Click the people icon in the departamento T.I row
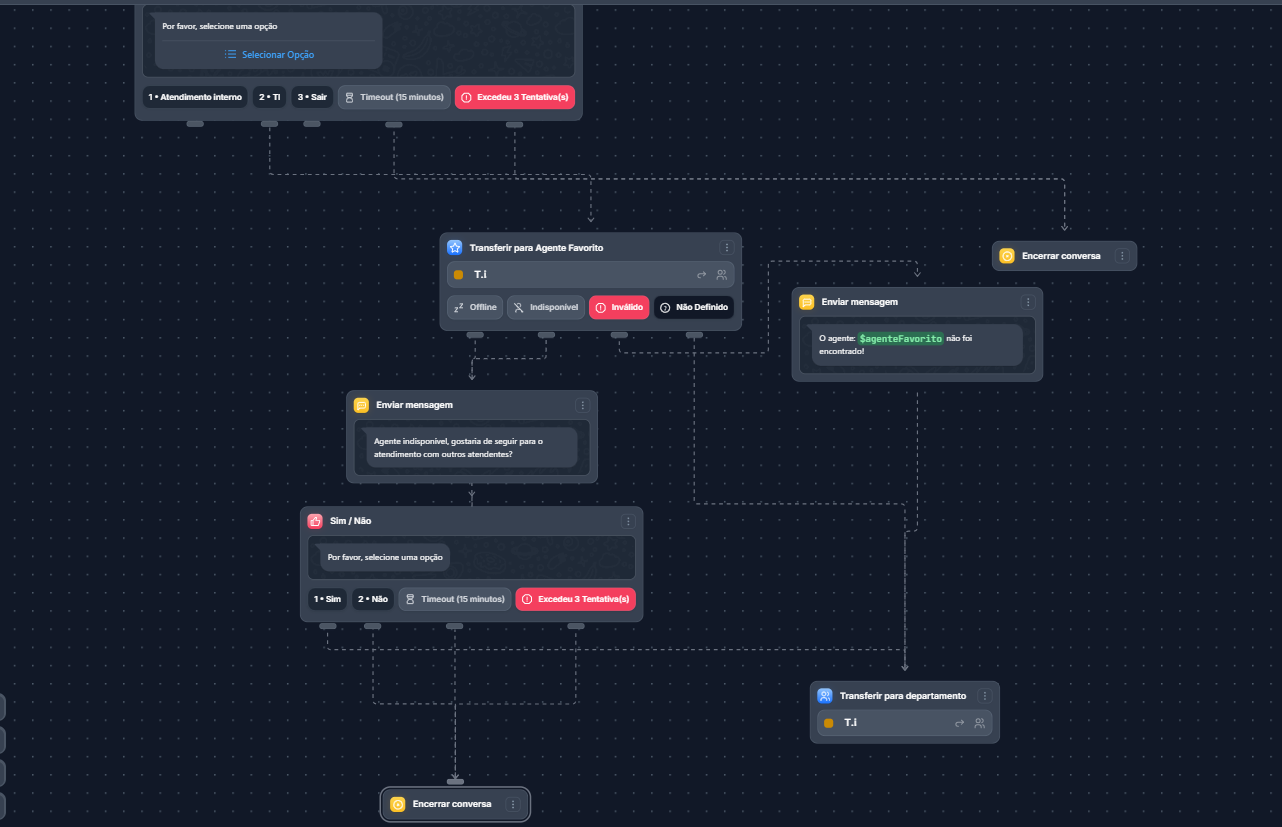Viewport: 1282px width, 827px height. point(980,722)
